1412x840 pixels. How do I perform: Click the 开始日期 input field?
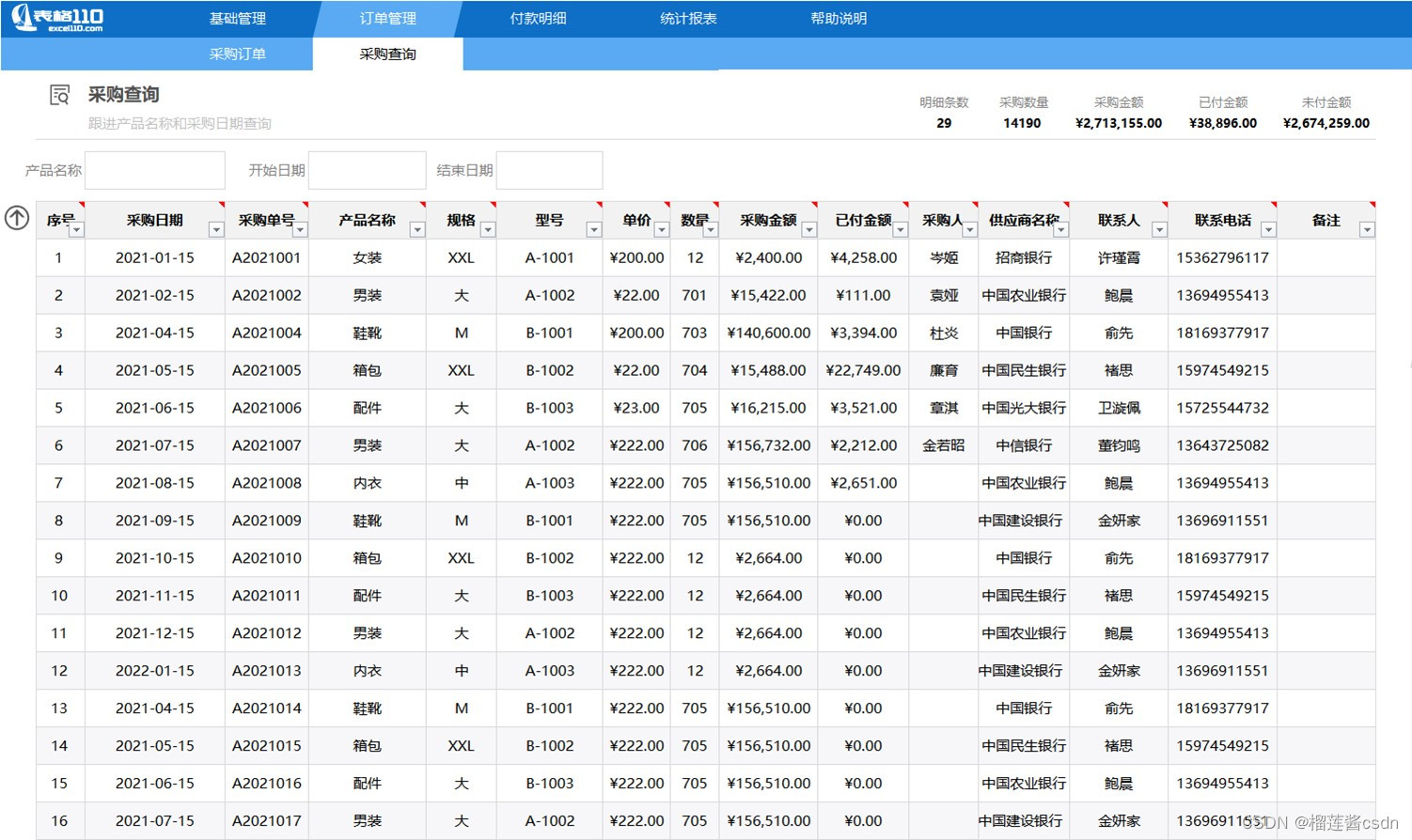[367, 170]
